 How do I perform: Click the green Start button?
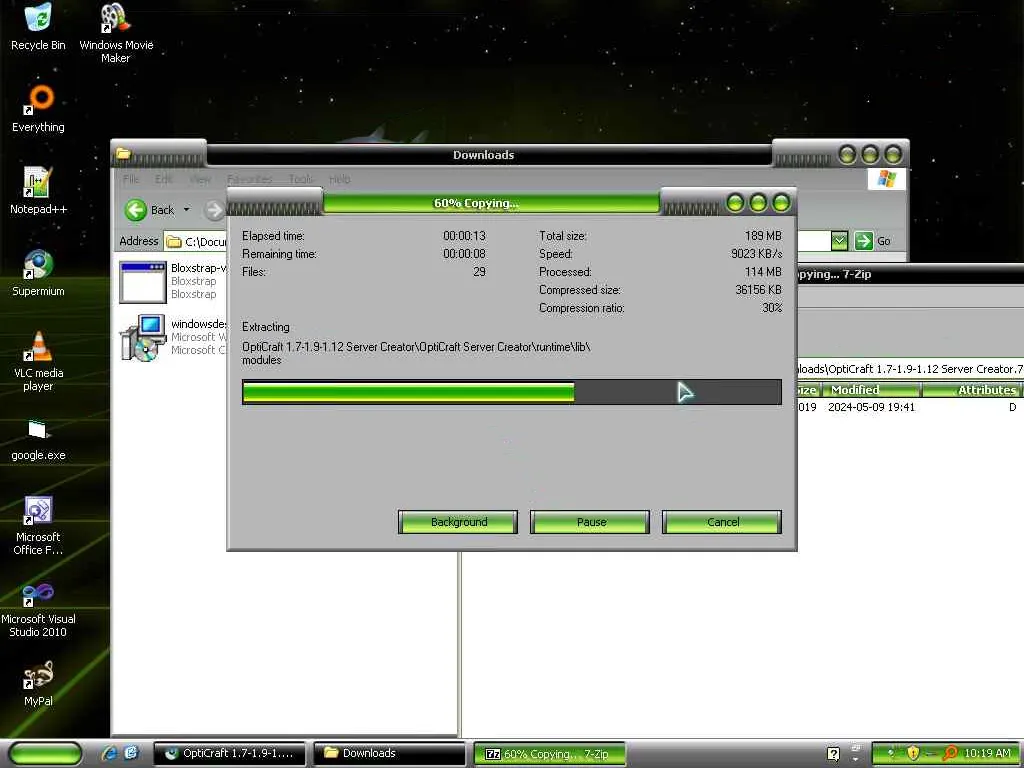tap(45, 754)
